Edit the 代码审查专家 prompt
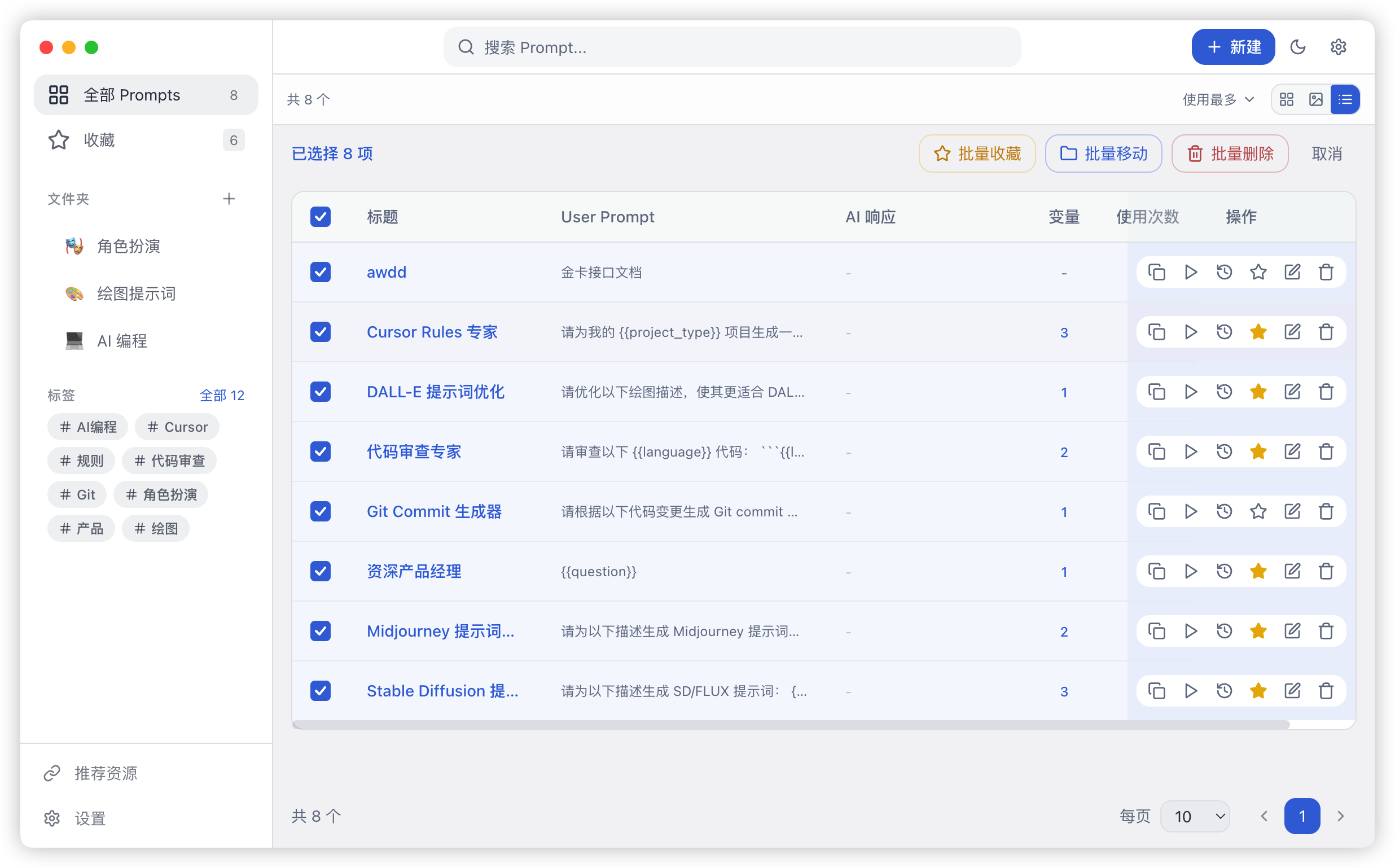Image resolution: width=1395 pixels, height=868 pixels. point(1292,452)
